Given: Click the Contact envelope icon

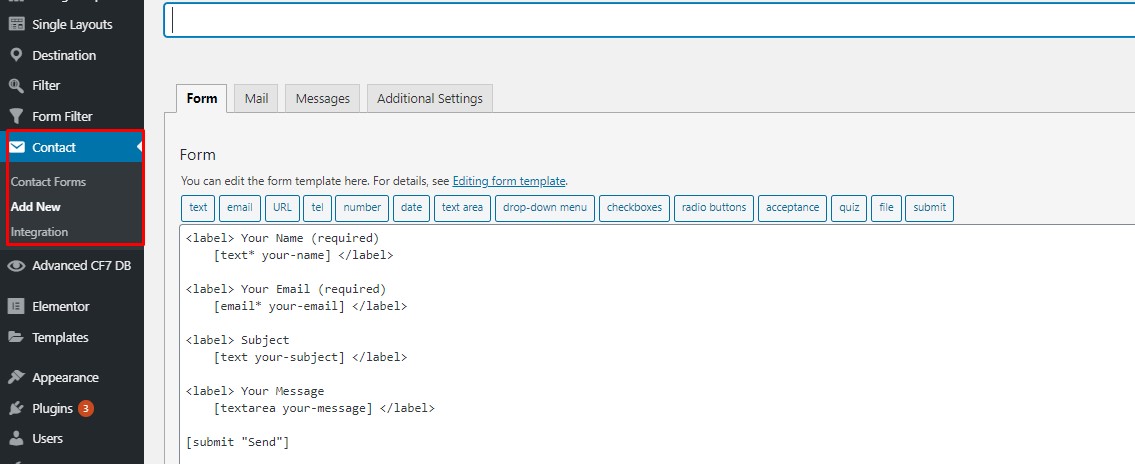Looking at the screenshot, I should tap(17, 147).
